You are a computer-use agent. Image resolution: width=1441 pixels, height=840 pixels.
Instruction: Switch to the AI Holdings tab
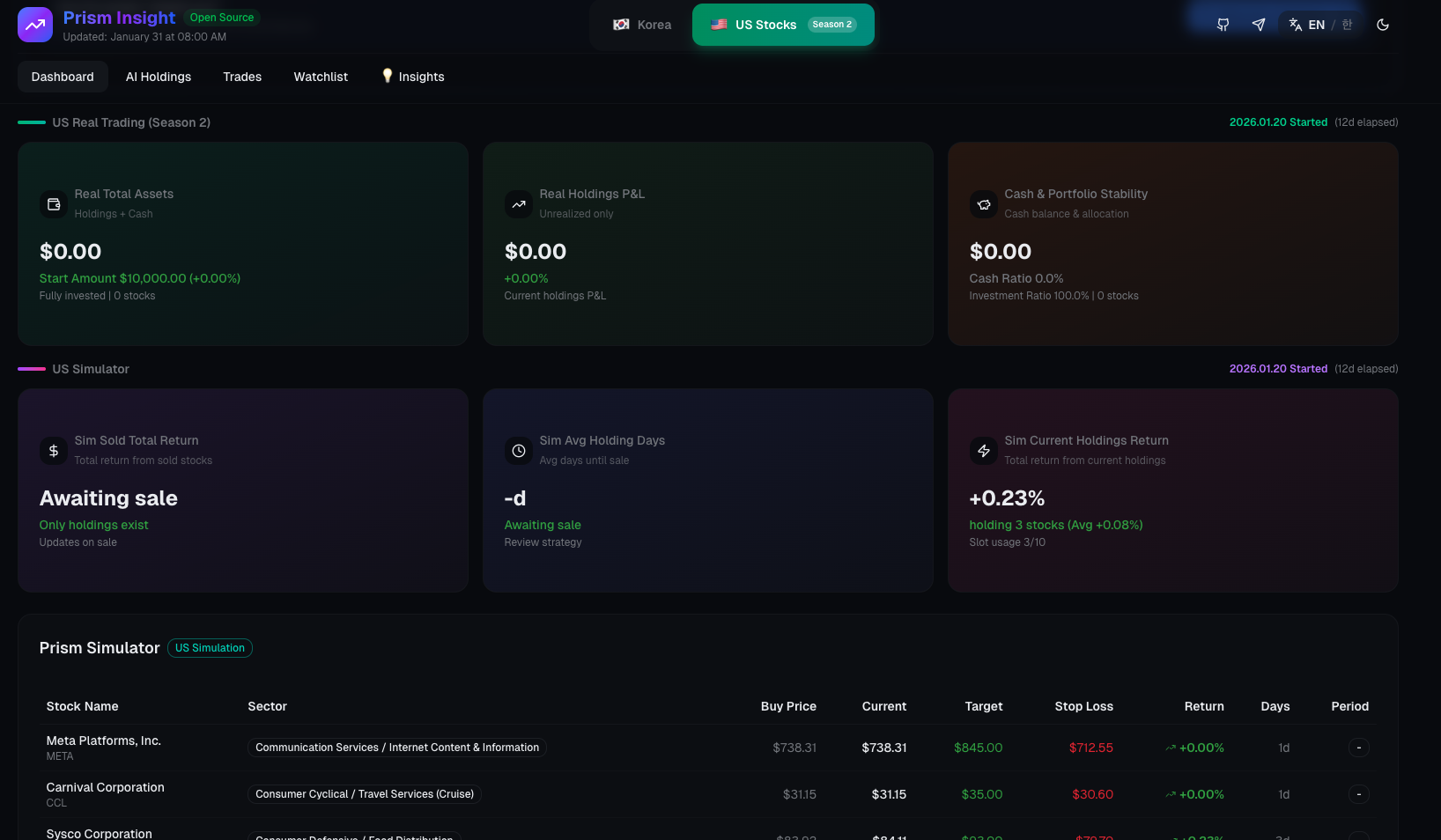coord(159,77)
